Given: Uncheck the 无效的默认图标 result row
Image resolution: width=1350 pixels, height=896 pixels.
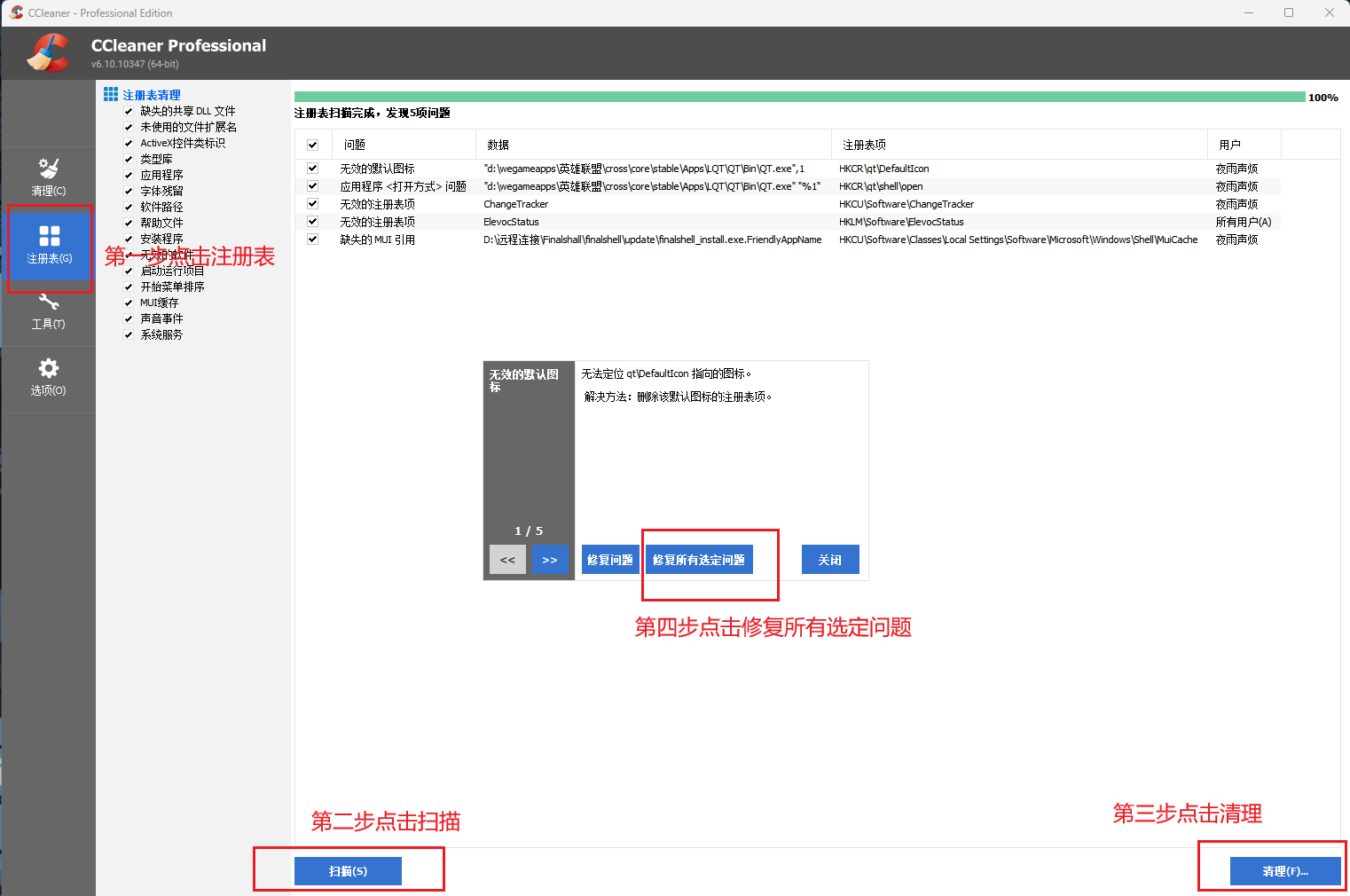Looking at the screenshot, I should pos(312,168).
